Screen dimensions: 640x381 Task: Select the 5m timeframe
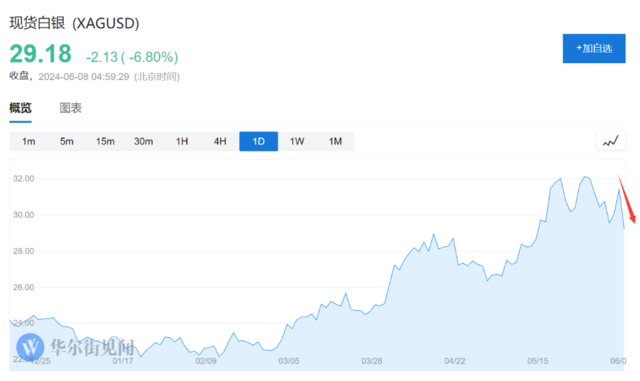[67, 141]
